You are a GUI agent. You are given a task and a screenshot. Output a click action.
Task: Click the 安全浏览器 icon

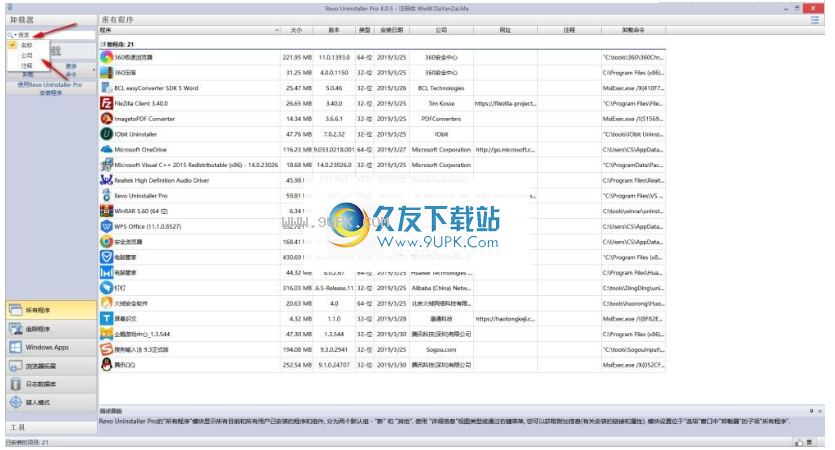point(107,242)
